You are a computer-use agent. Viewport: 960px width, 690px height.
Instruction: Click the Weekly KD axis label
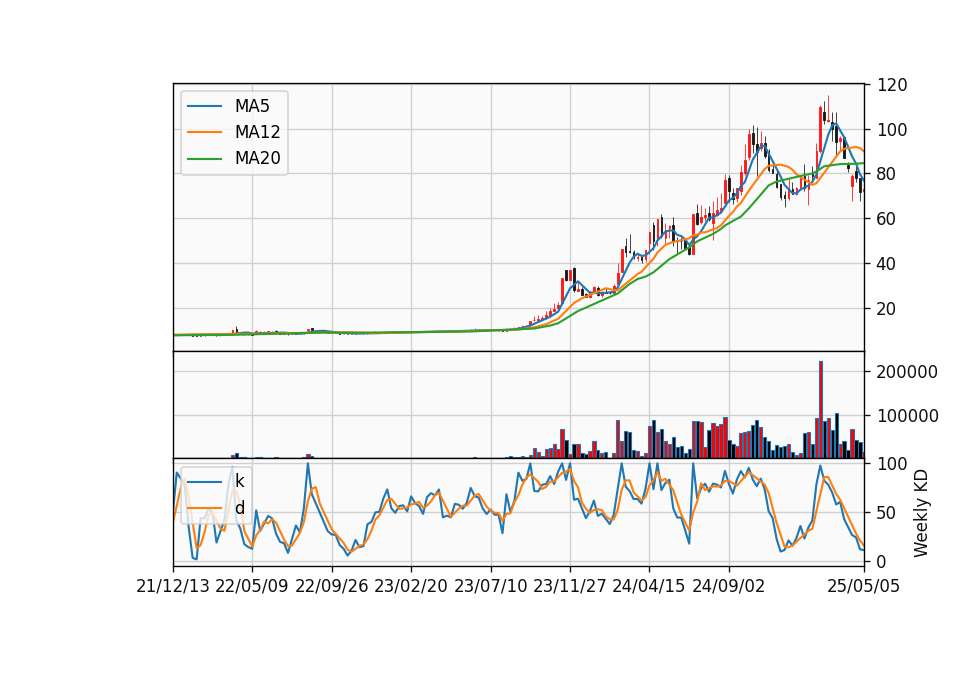920,514
